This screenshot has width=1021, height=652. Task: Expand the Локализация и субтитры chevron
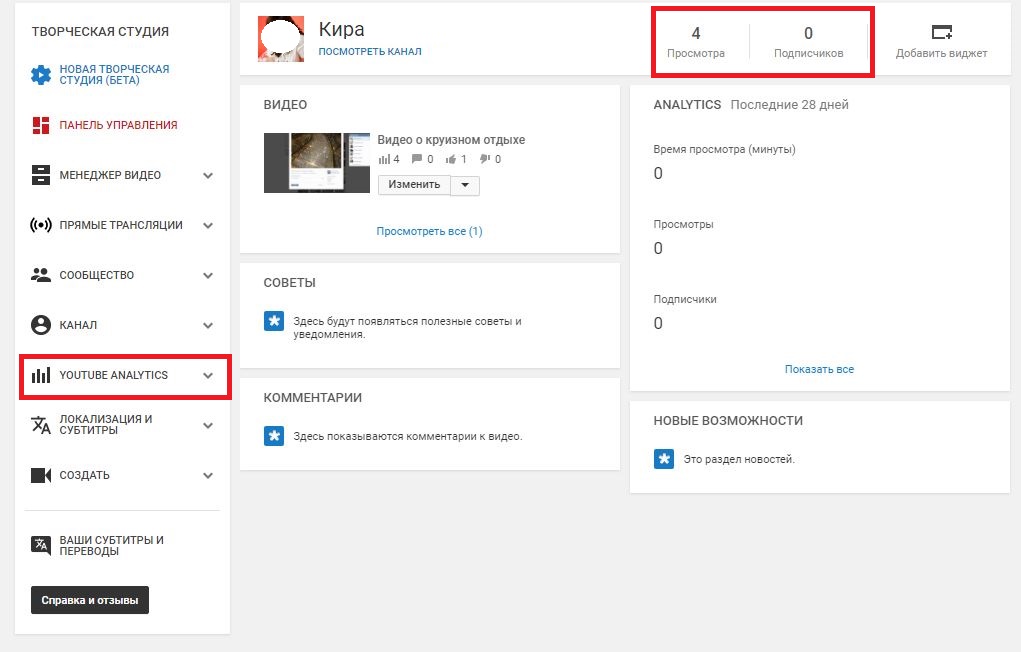208,425
